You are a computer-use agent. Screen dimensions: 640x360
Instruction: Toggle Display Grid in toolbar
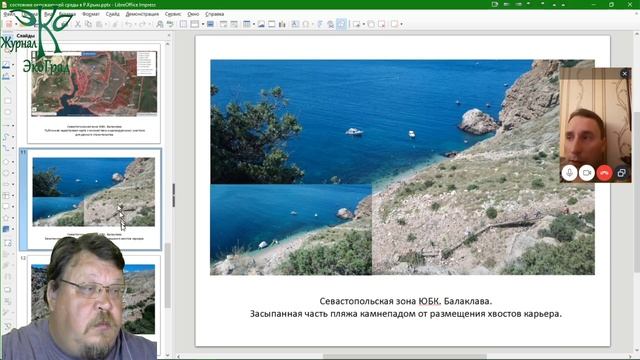coord(183,24)
